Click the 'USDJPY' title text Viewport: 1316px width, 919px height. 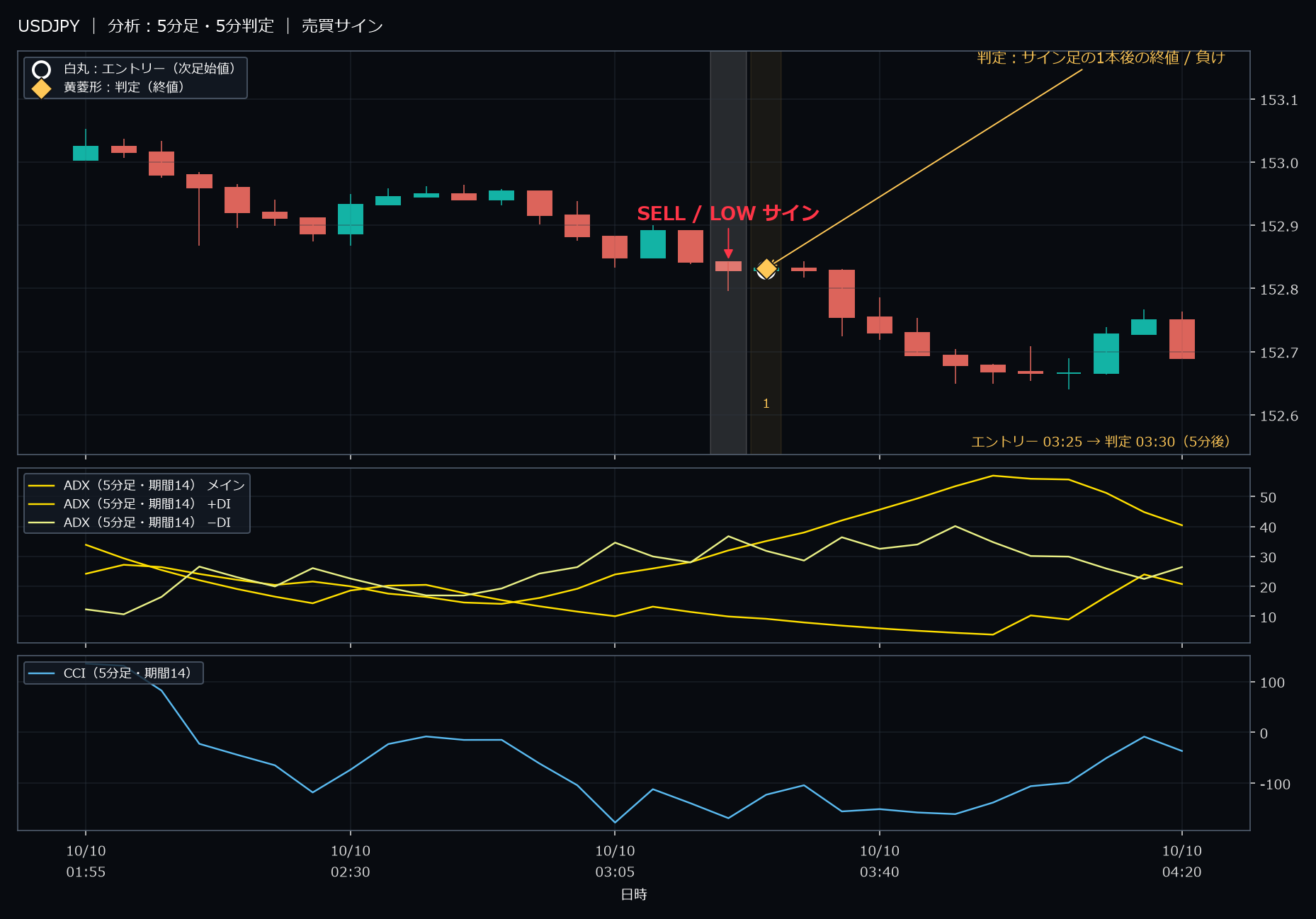(49, 26)
